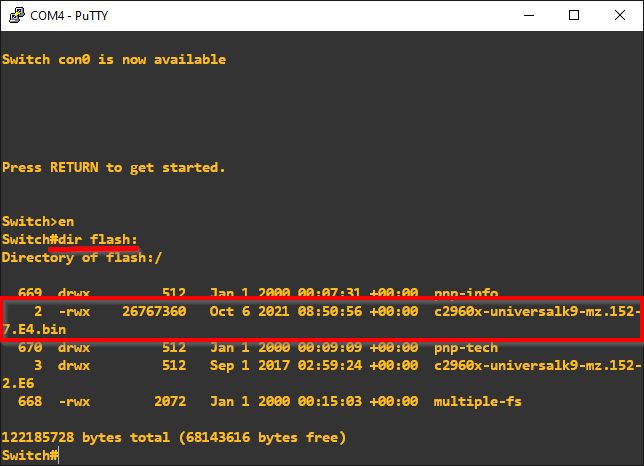Click the "Press RETURN to get started" text
644x466 pixels.
(114, 167)
